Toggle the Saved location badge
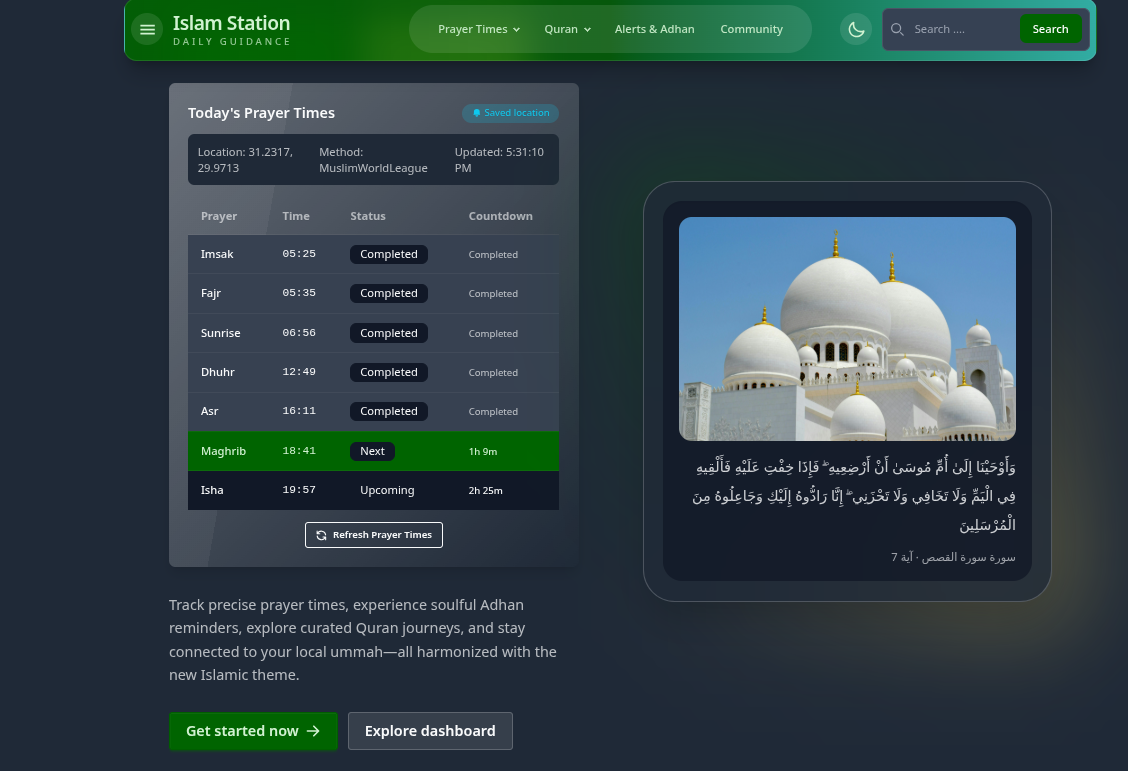This screenshot has width=1128, height=771. point(510,113)
